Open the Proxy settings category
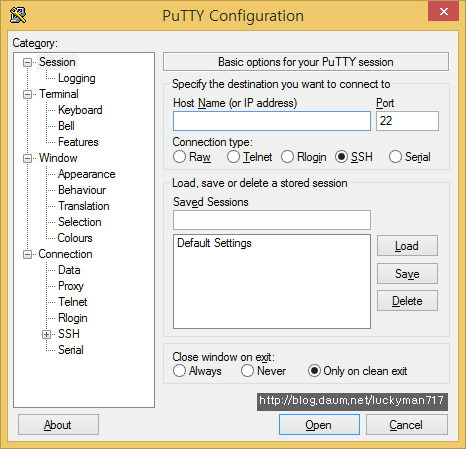The height and width of the screenshot is (449, 466). pyautogui.click(x=71, y=286)
